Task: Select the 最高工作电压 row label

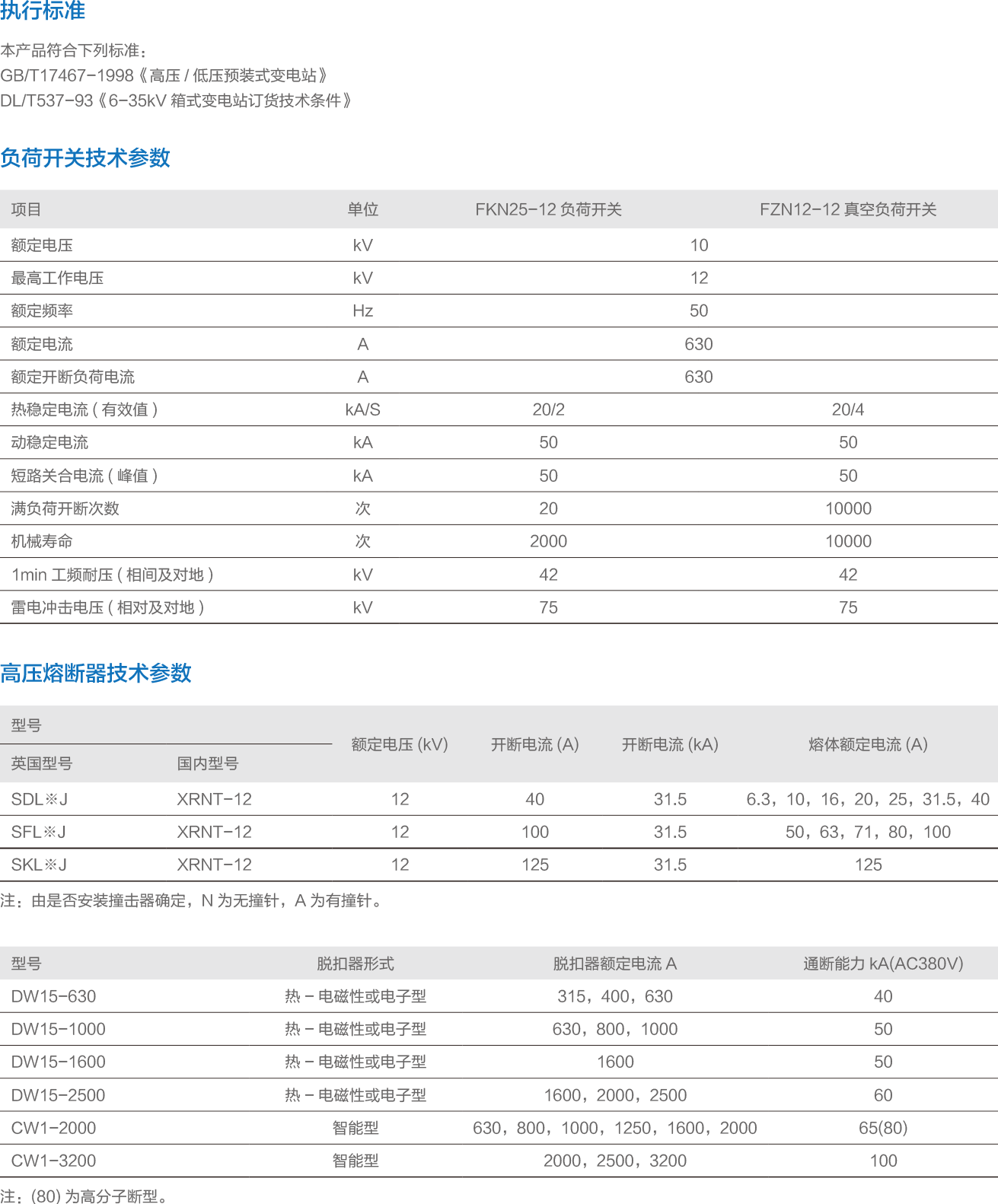Action: click(57, 278)
